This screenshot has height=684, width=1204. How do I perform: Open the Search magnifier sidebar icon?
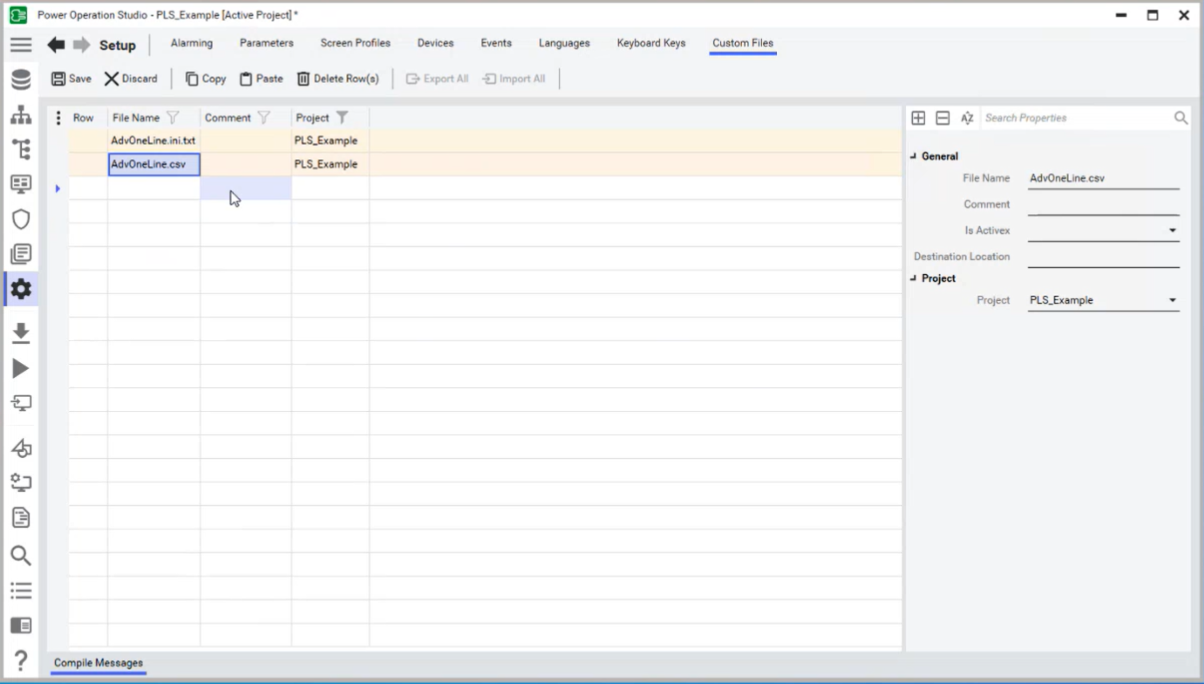tap(20, 556)
